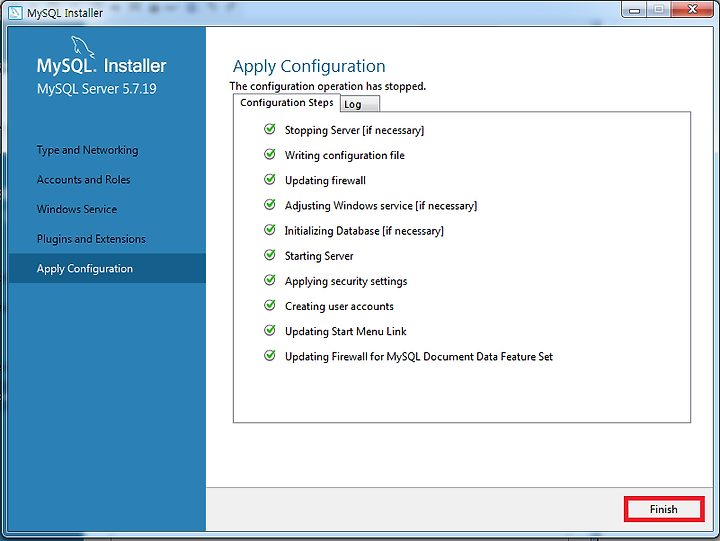Go to Plugins and Extensions sidebar step
The image size is (720, 541).
(91, 239)
